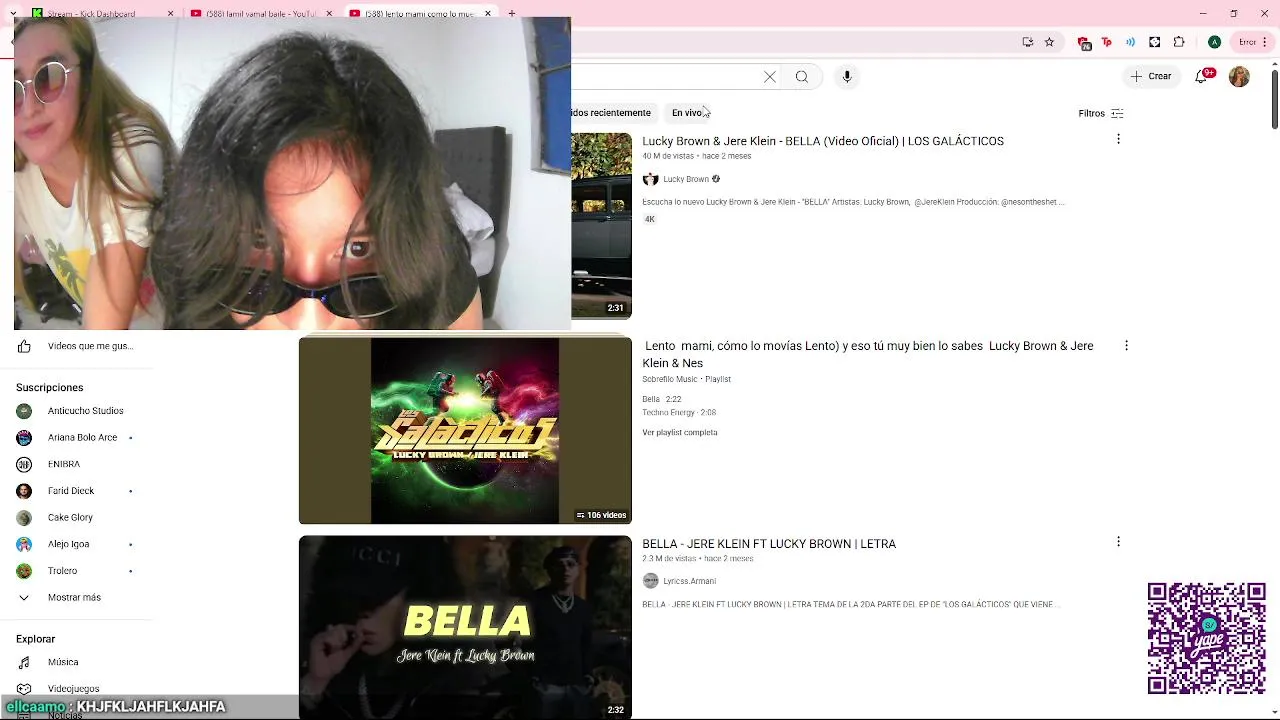Open more options for BELLA LETRA video
Viewport: 1280px width, 720px height.
1118,541
